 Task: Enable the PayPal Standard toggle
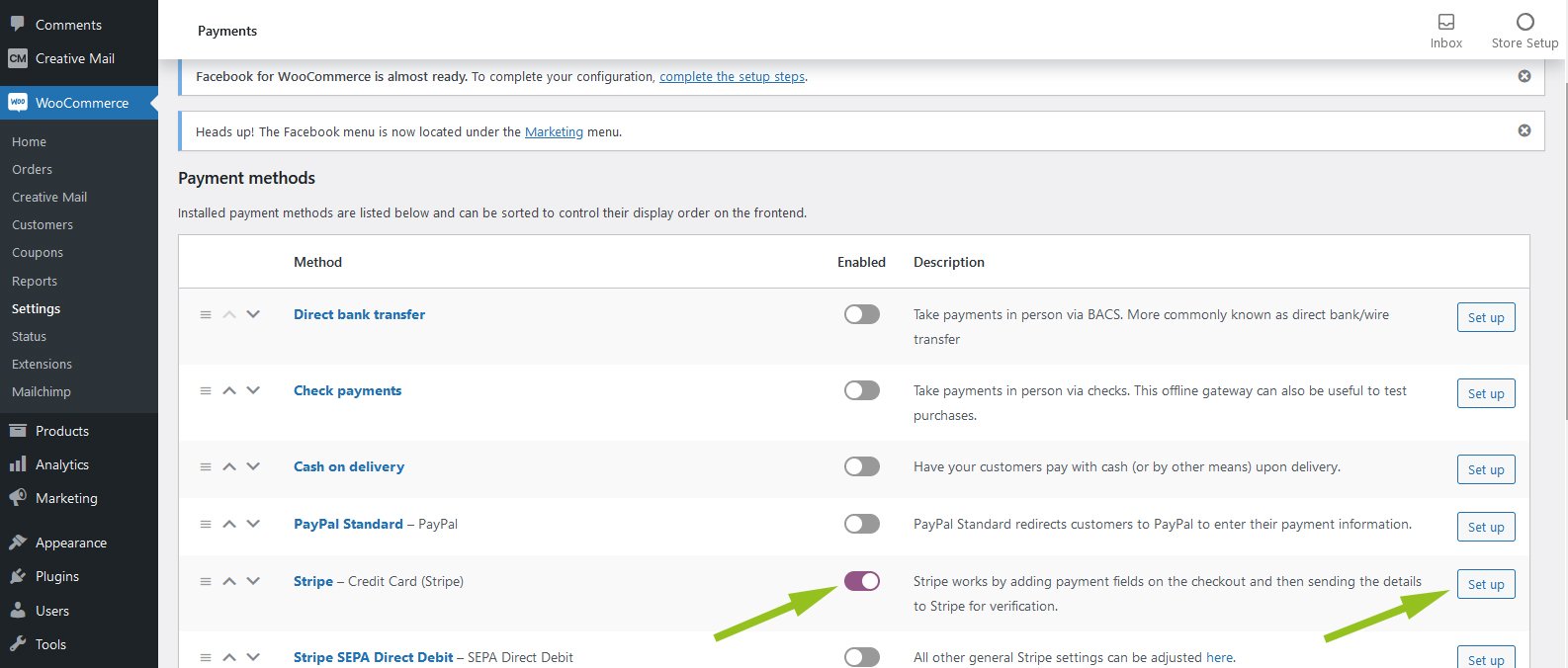point(861,524)
